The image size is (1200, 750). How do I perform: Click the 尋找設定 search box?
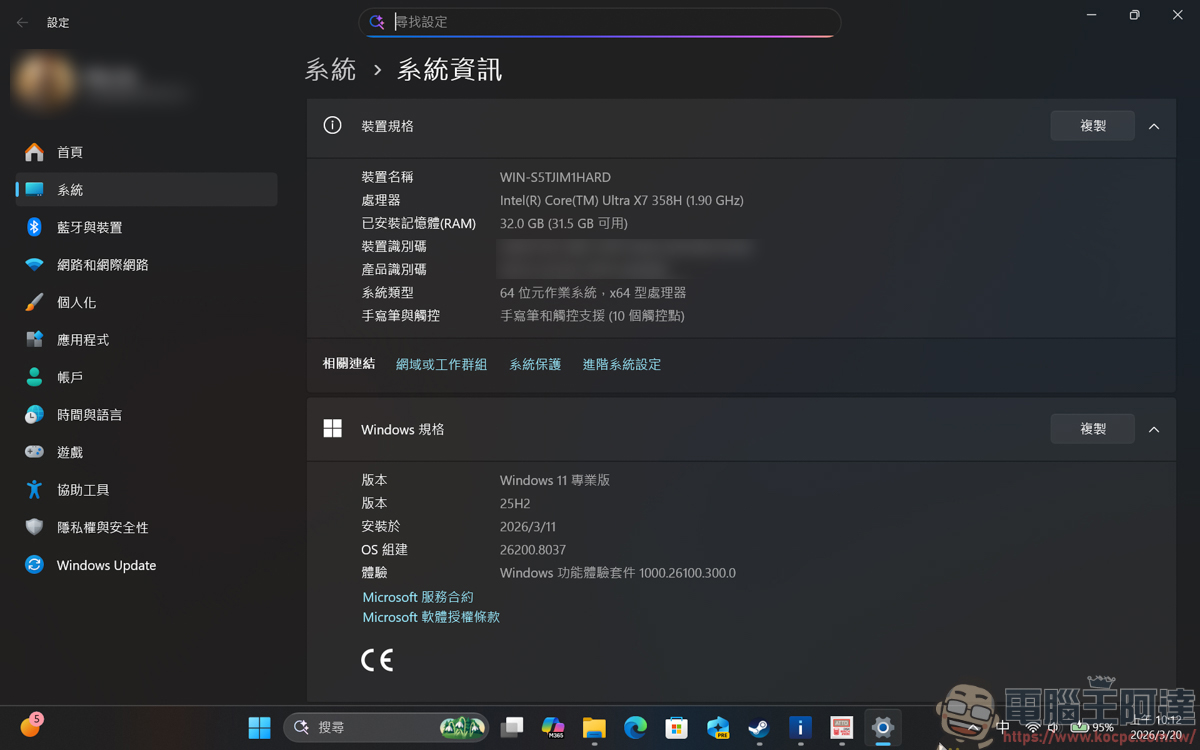(600, 22)
